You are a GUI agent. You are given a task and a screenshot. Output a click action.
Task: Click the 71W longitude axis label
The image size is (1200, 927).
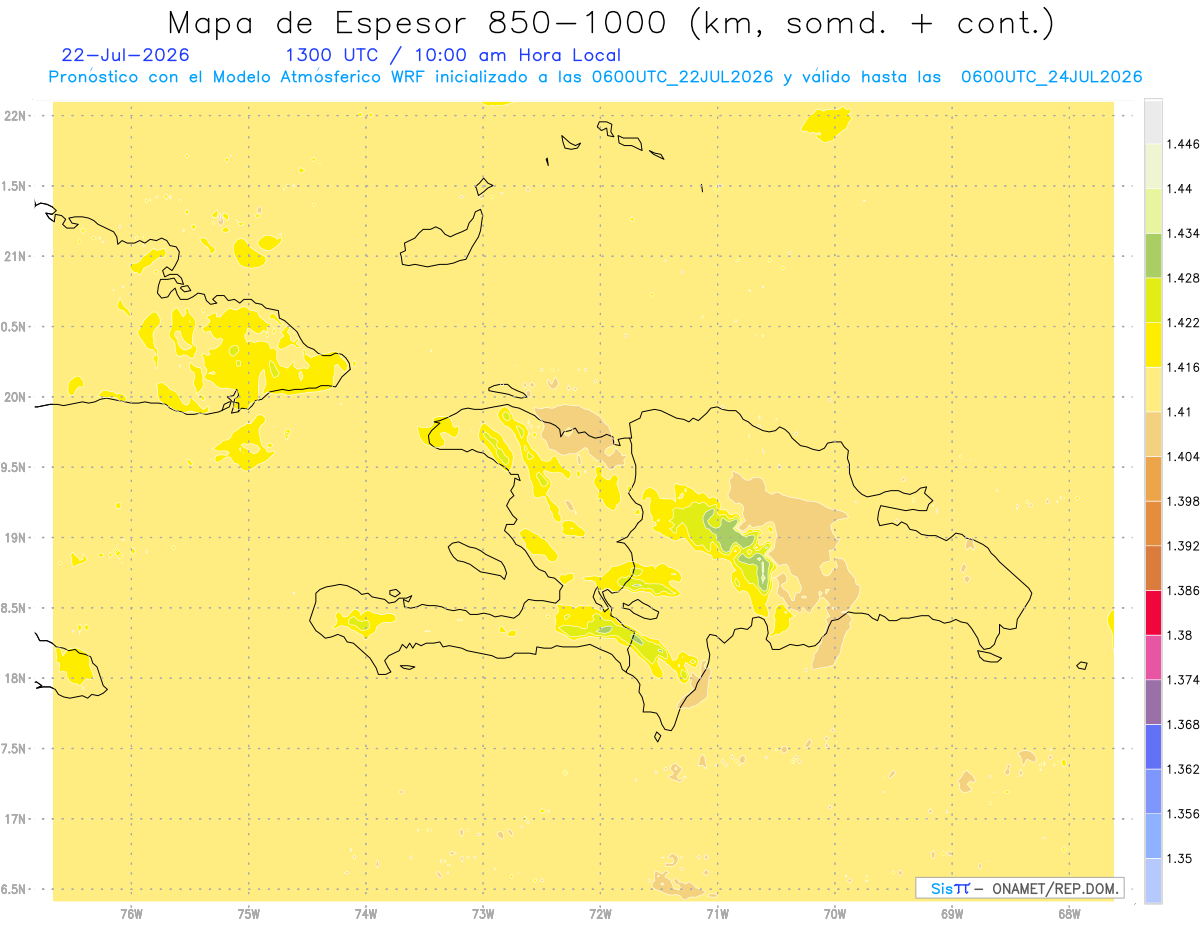pyautogui.click(x=717, y=914)
